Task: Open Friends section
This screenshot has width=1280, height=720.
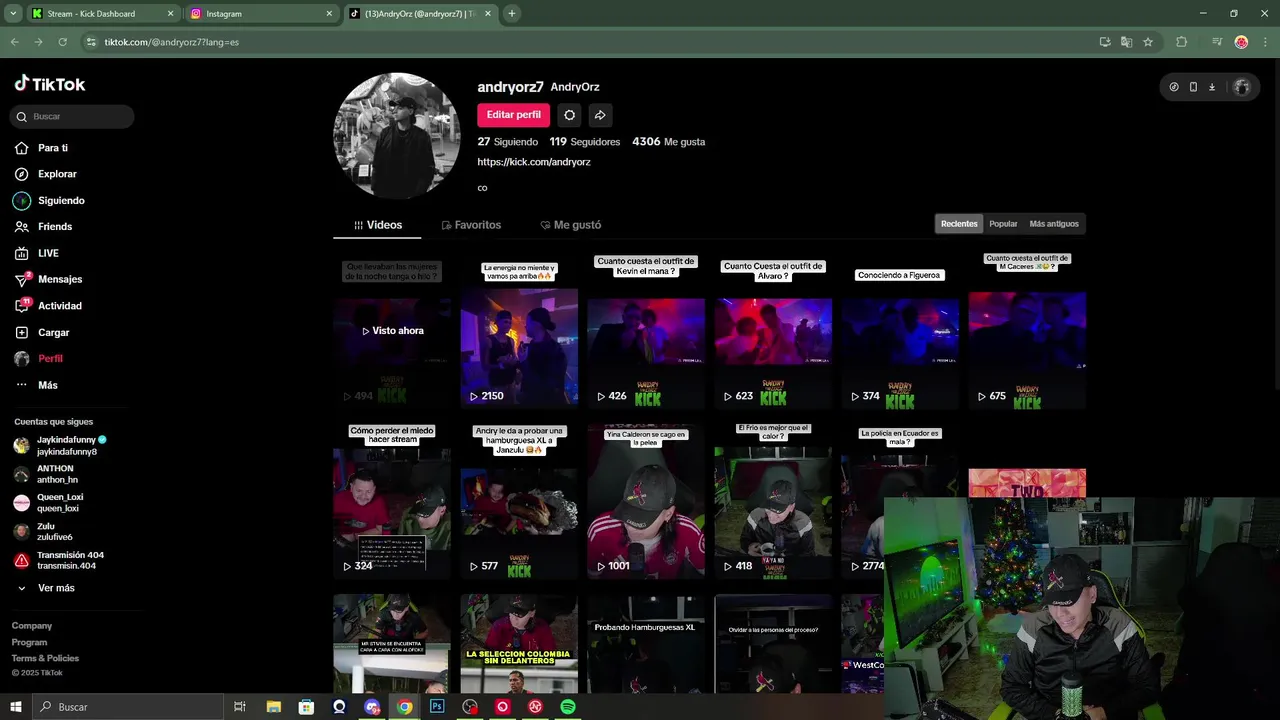Action: pos(55,227)
